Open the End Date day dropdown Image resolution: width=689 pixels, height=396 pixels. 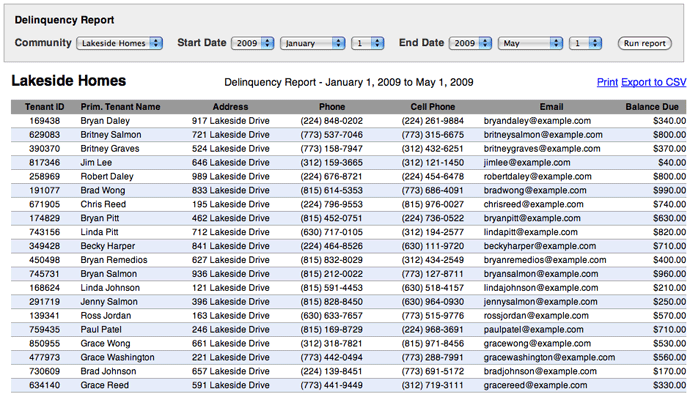[x=585, y=43]
